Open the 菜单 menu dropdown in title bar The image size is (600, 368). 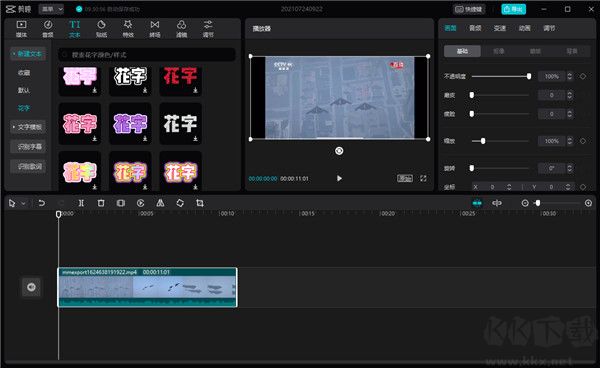coord(51,9)
